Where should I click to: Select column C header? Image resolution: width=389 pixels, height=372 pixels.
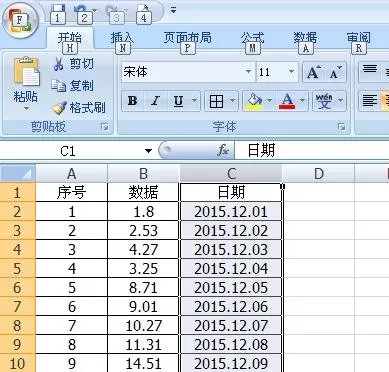coord(231,173)
